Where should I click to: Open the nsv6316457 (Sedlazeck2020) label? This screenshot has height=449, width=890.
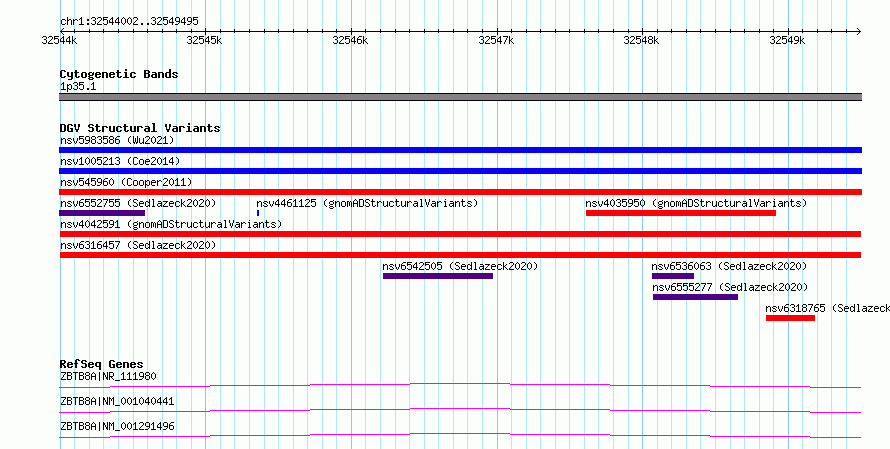(x=138, y=245)
